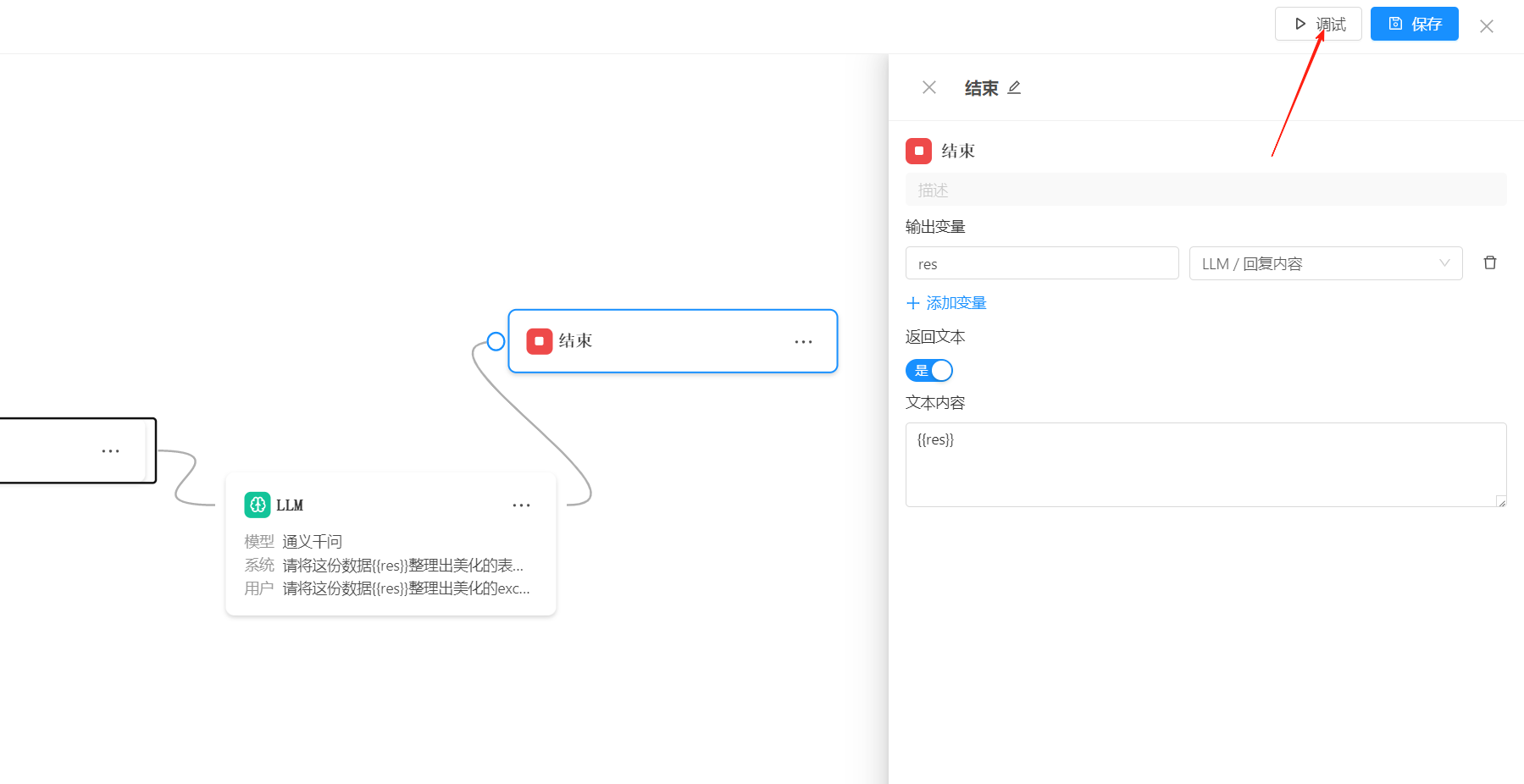This screenshot has width=1524, height=784.
Task: Click the 文本内容 text area
Action: click(x=1205, y=465)
